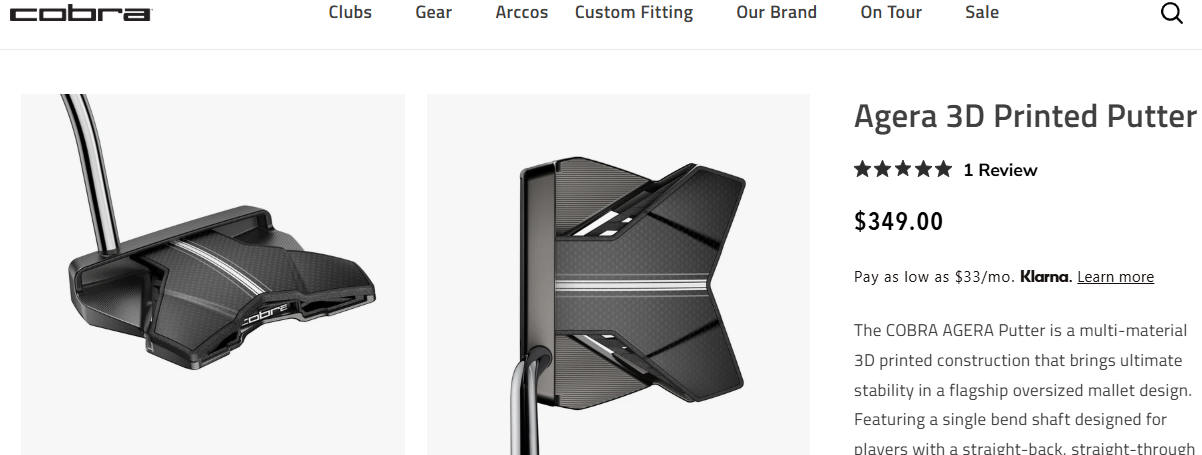The height and width of the screenshot is (455, 1202).
Task: View the angled putter head product image
Action: pos(213,275)
